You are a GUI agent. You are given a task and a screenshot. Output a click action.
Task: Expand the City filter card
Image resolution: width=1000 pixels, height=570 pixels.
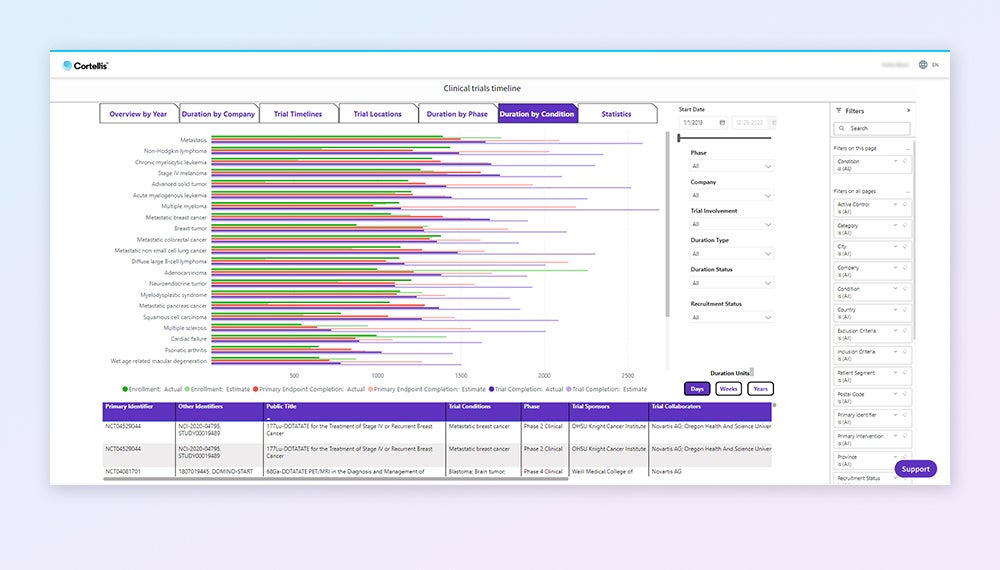895,246
